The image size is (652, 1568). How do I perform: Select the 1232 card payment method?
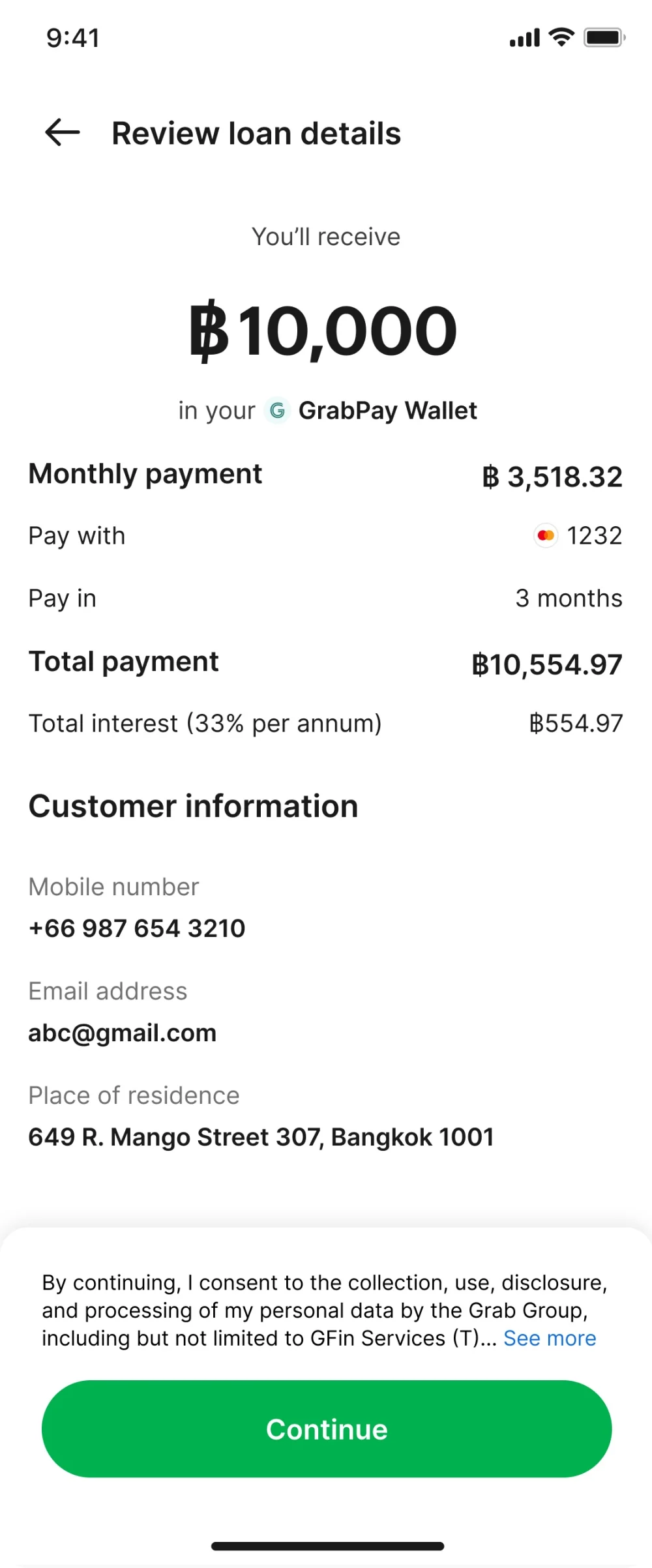(593, 536)
